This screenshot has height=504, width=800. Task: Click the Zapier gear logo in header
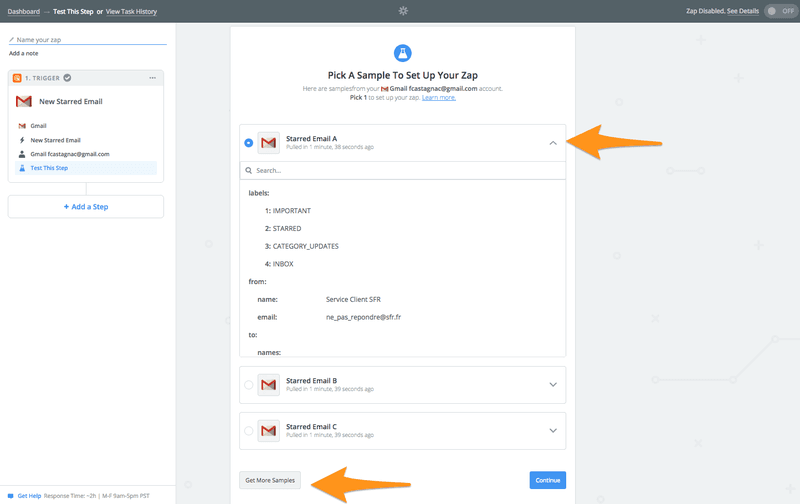pyautogui.click(x=403, y=11)
